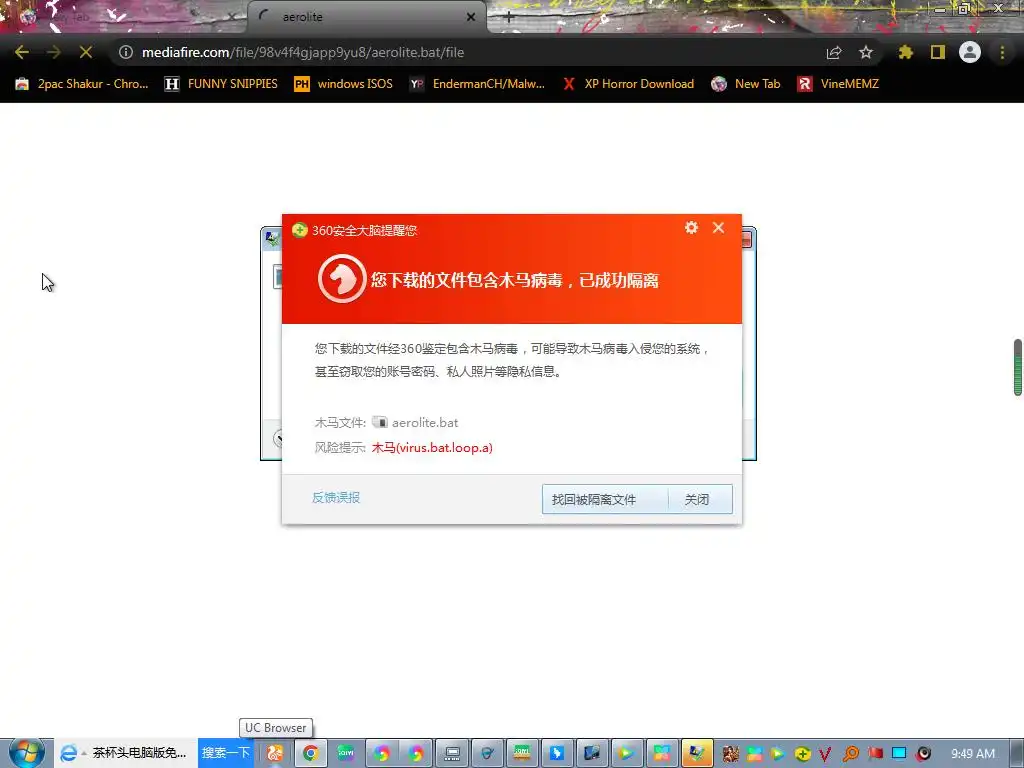Click the Internet Explorer icon in taskbar
1024x768 pixels.
coord(67,753)
